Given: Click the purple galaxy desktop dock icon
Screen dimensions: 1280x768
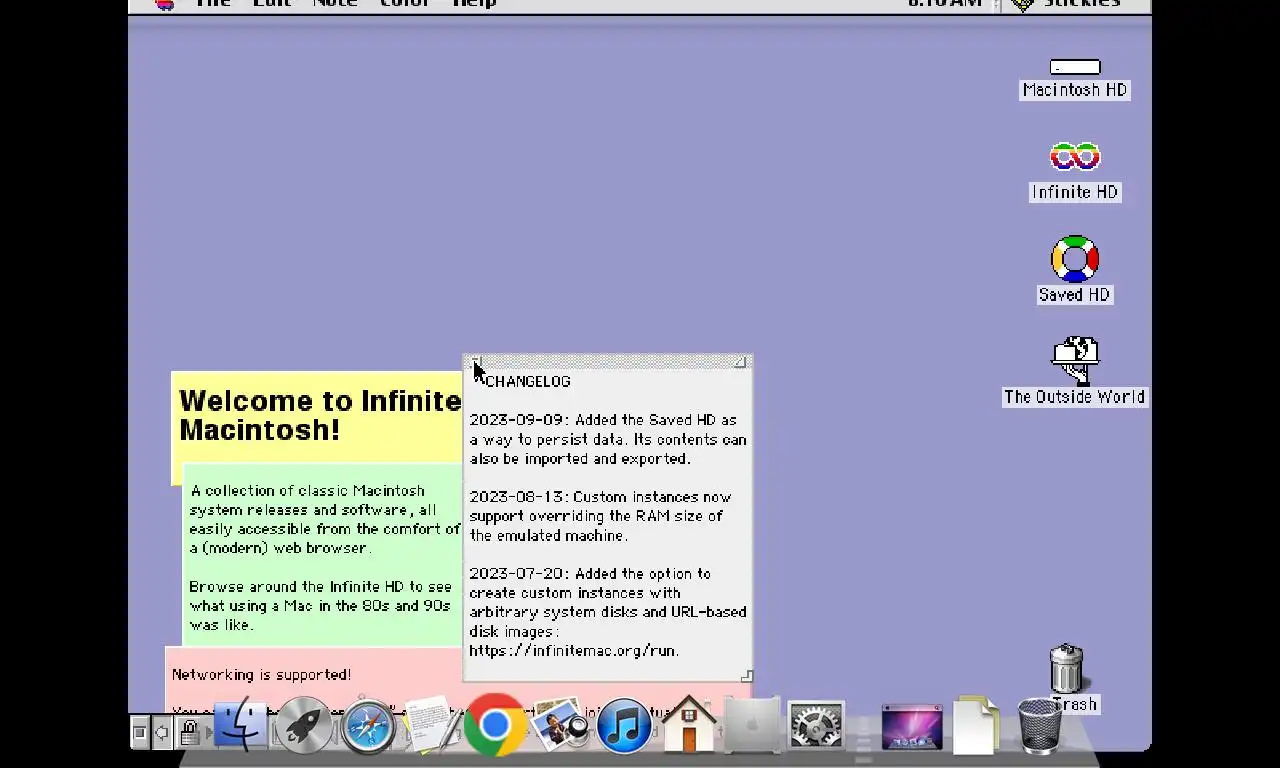Looking at the screenshot, I should click(x=911, y=727).
